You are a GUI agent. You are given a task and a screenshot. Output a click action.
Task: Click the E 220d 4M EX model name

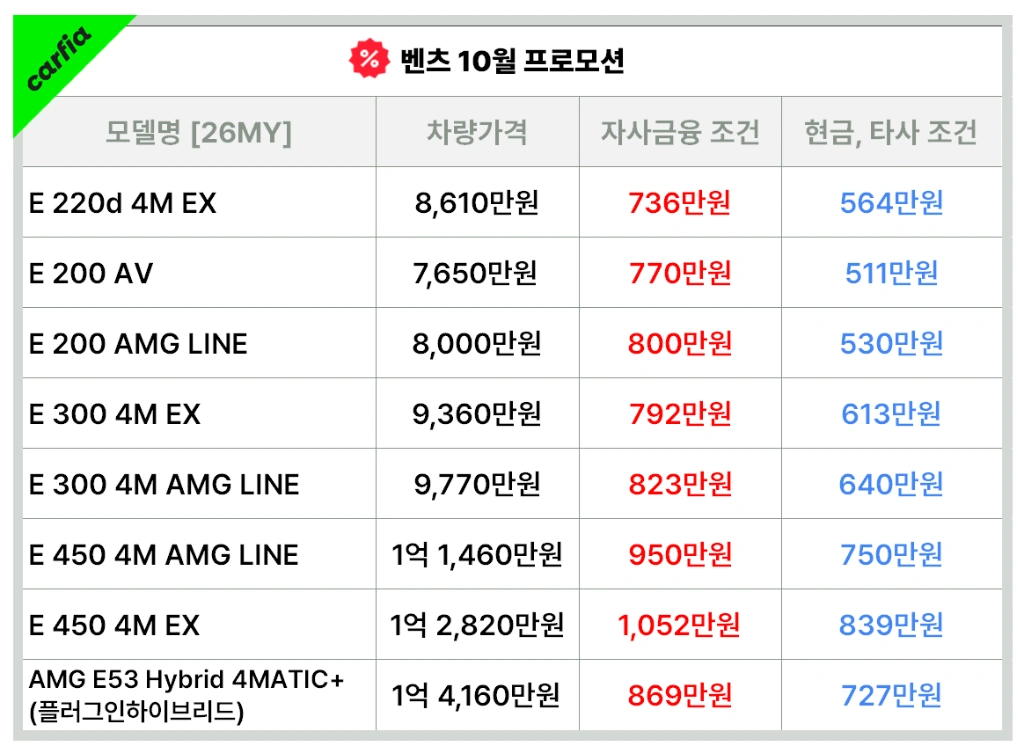[x=122, y=203]
